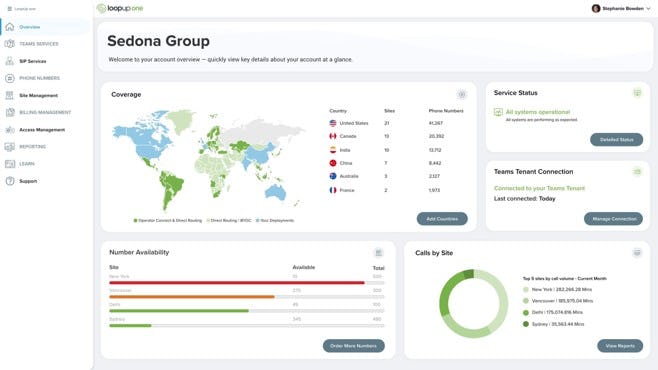This screenshot has height=370, width=658.
Task: Open Site Management in the sidebar
Action: pyautogui.click(x=38, y=96)
